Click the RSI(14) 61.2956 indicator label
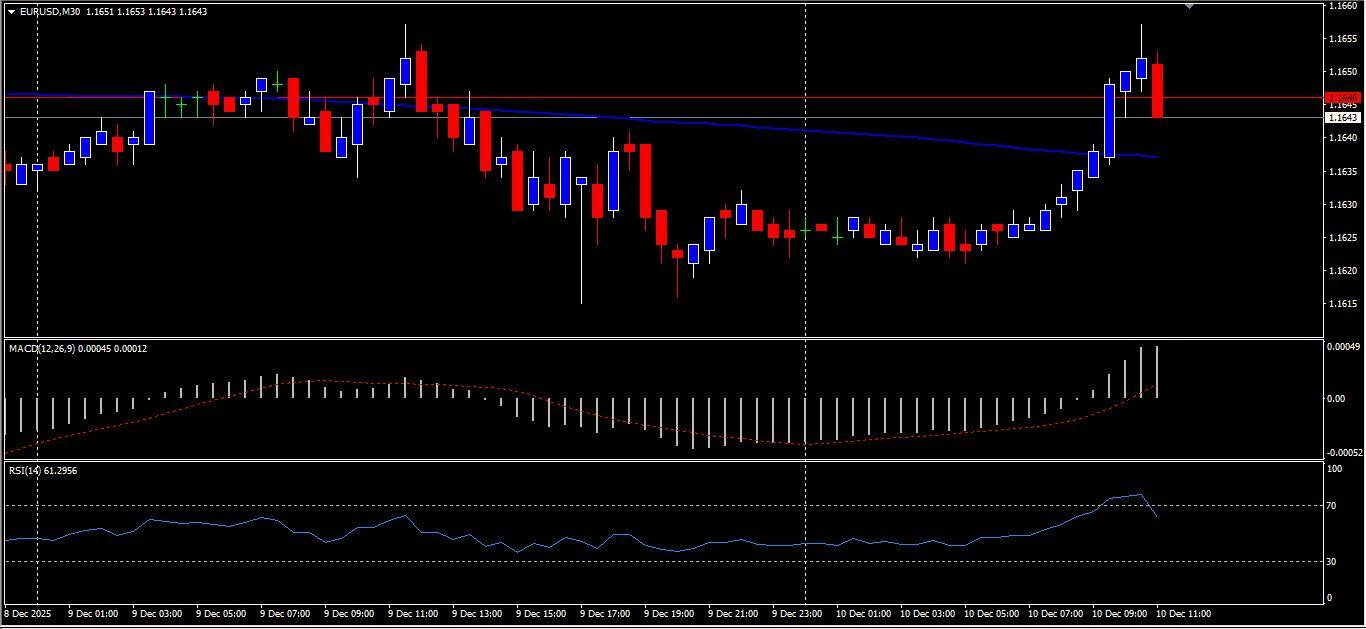The image size is (1366, 629). pyautogui.click(x=43, y=469)
